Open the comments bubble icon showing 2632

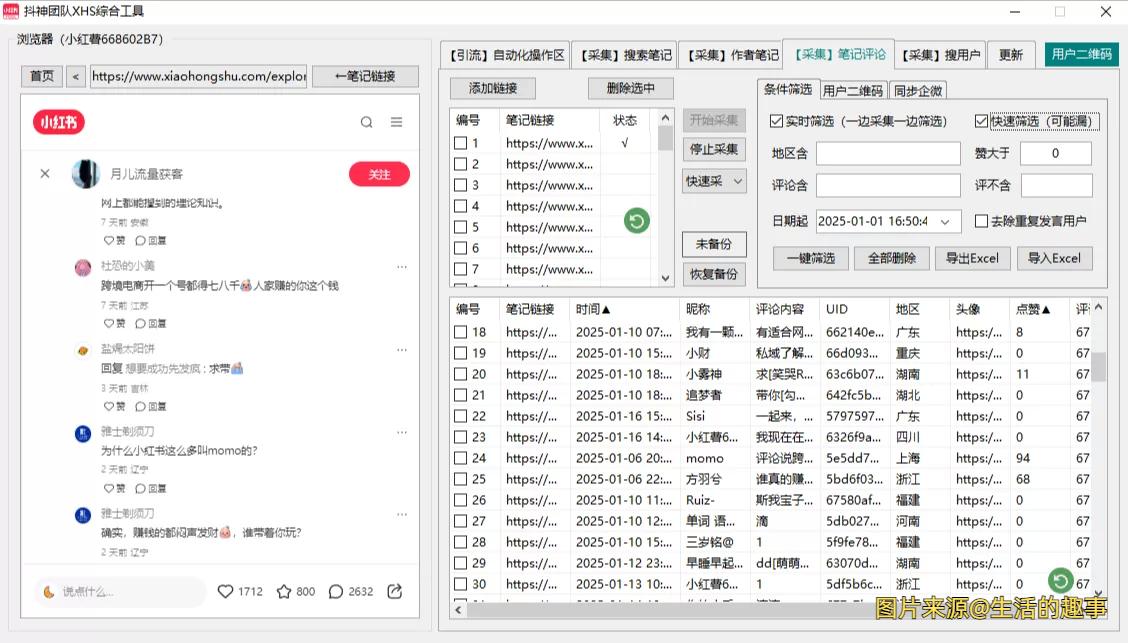(x=336, y=591)
